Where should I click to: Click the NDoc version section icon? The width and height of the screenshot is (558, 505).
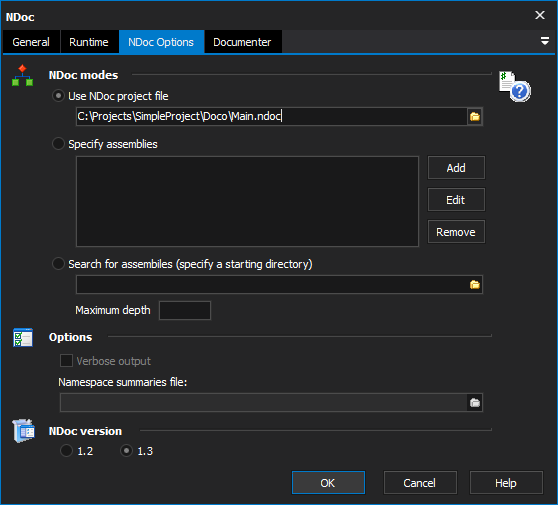pos(23,431)
